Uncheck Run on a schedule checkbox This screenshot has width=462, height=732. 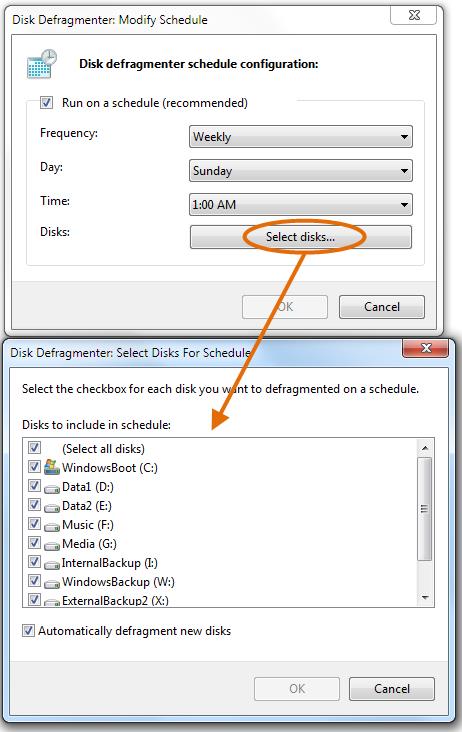46,102
